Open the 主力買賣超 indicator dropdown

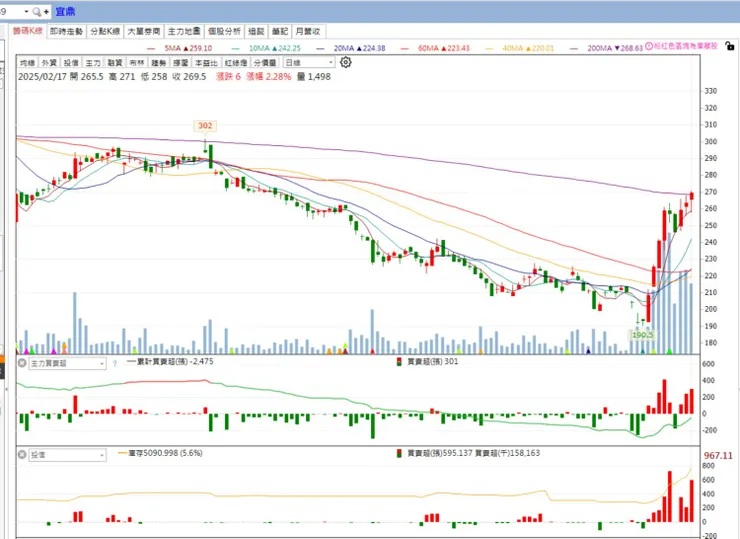(67, 363)
